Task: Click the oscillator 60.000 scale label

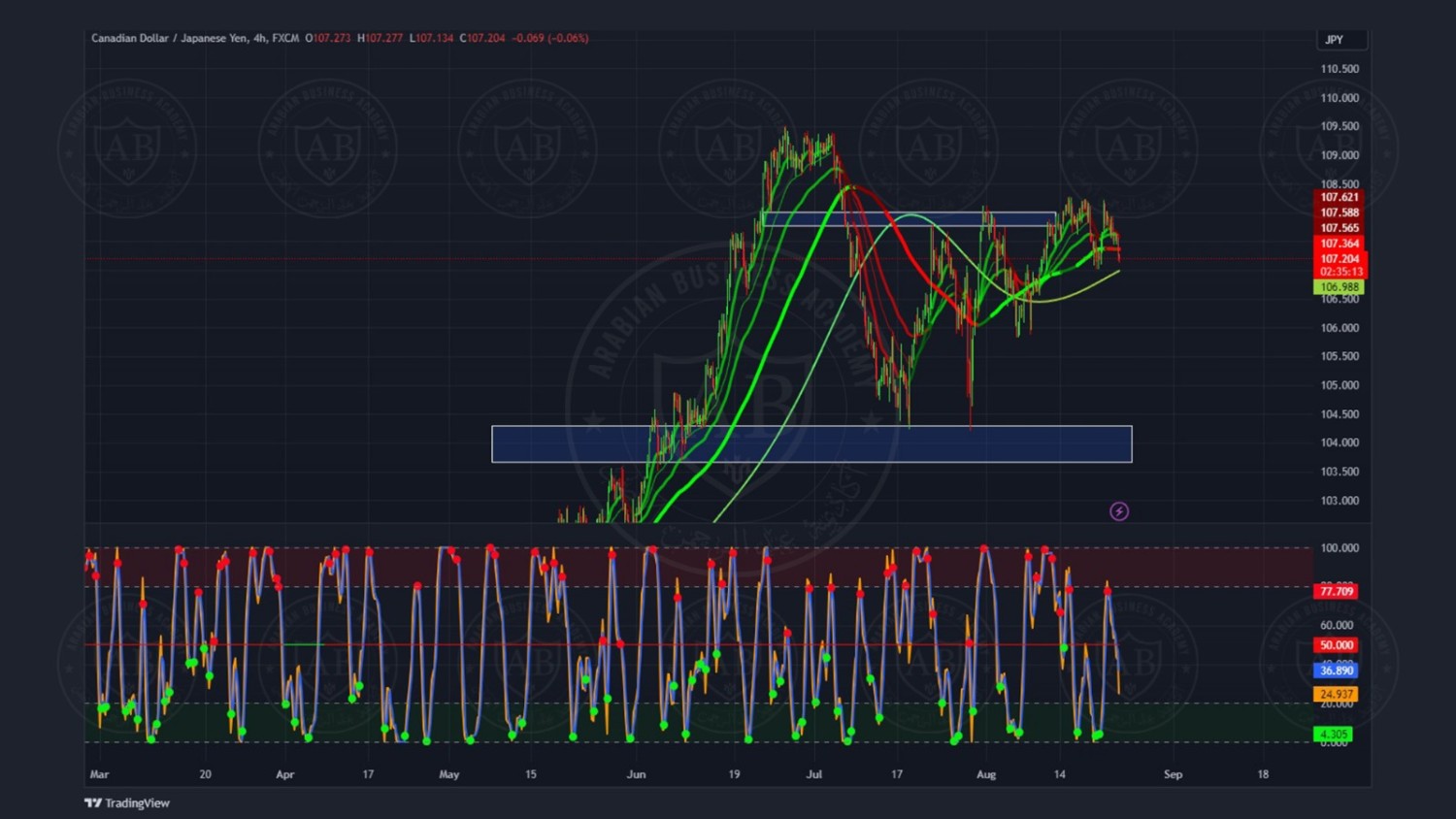Action: pyautogui.click(x=1337, y=626)
